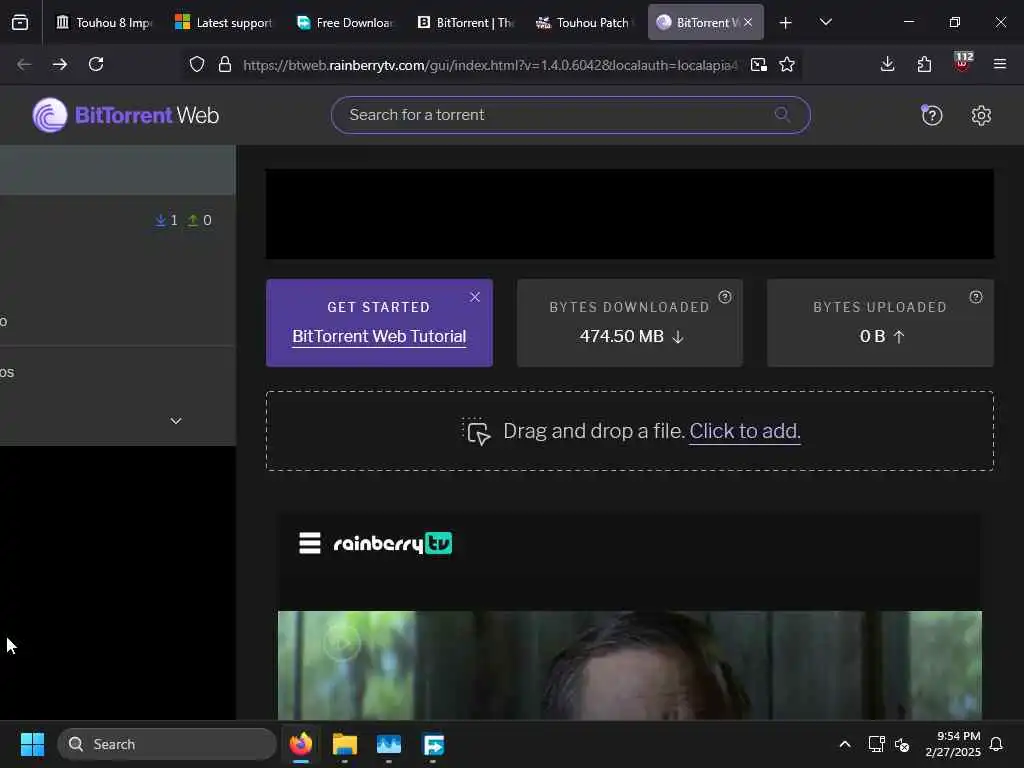This screenshot has width=1024, height=768.
Task: Switch to the Free Download tab
Action: 345,23
